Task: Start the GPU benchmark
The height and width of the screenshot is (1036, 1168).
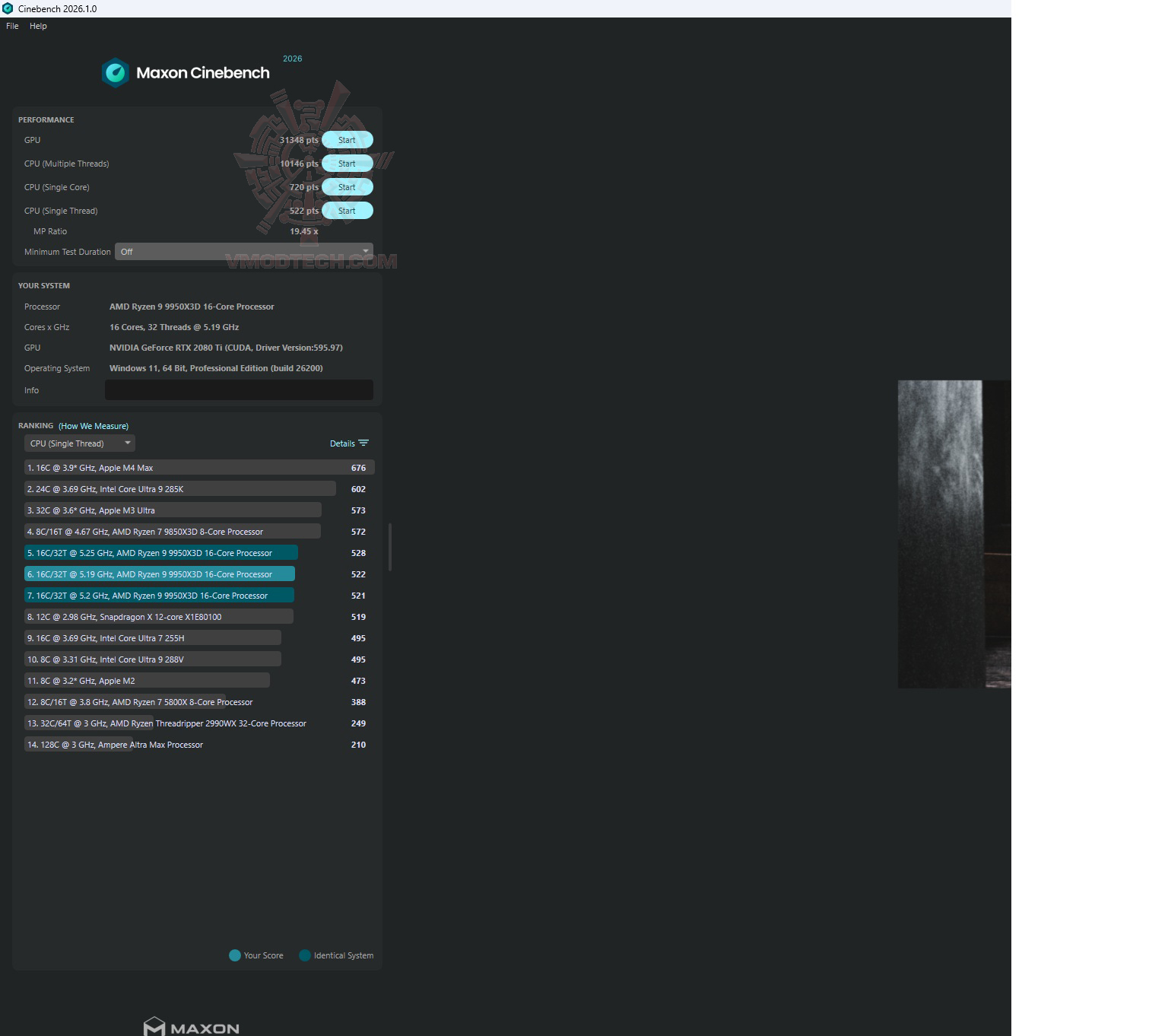Action: [347, 140]
